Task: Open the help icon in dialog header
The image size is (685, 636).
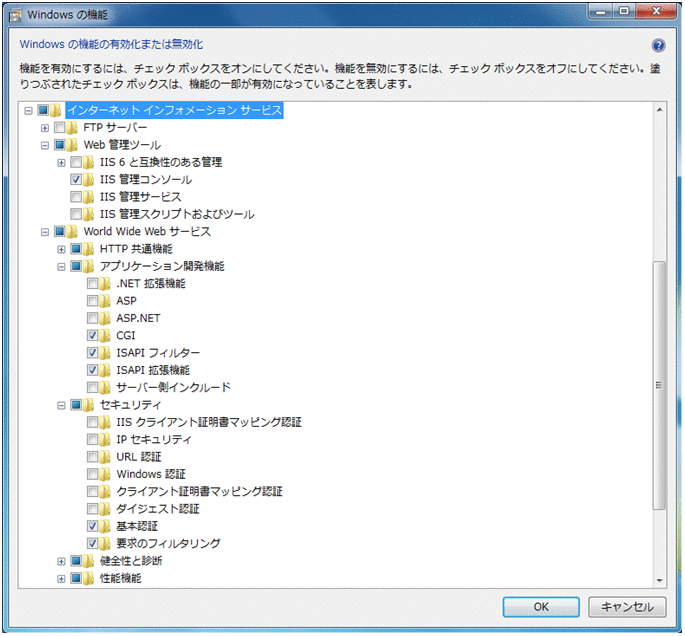Action: [x=658, y=45]
